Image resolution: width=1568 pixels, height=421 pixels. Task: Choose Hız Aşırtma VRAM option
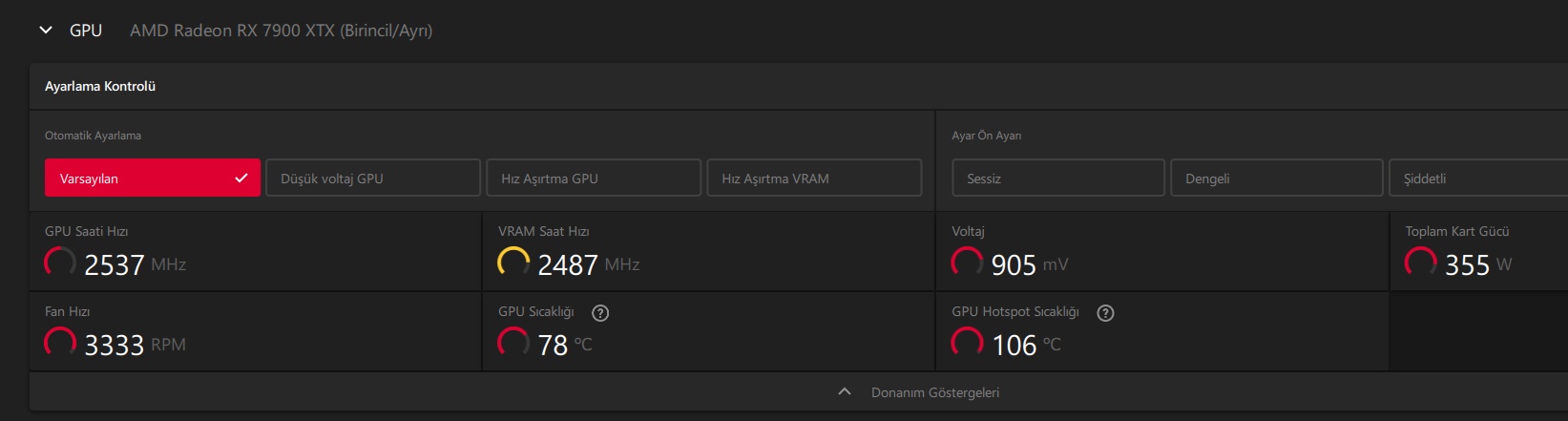814,179
